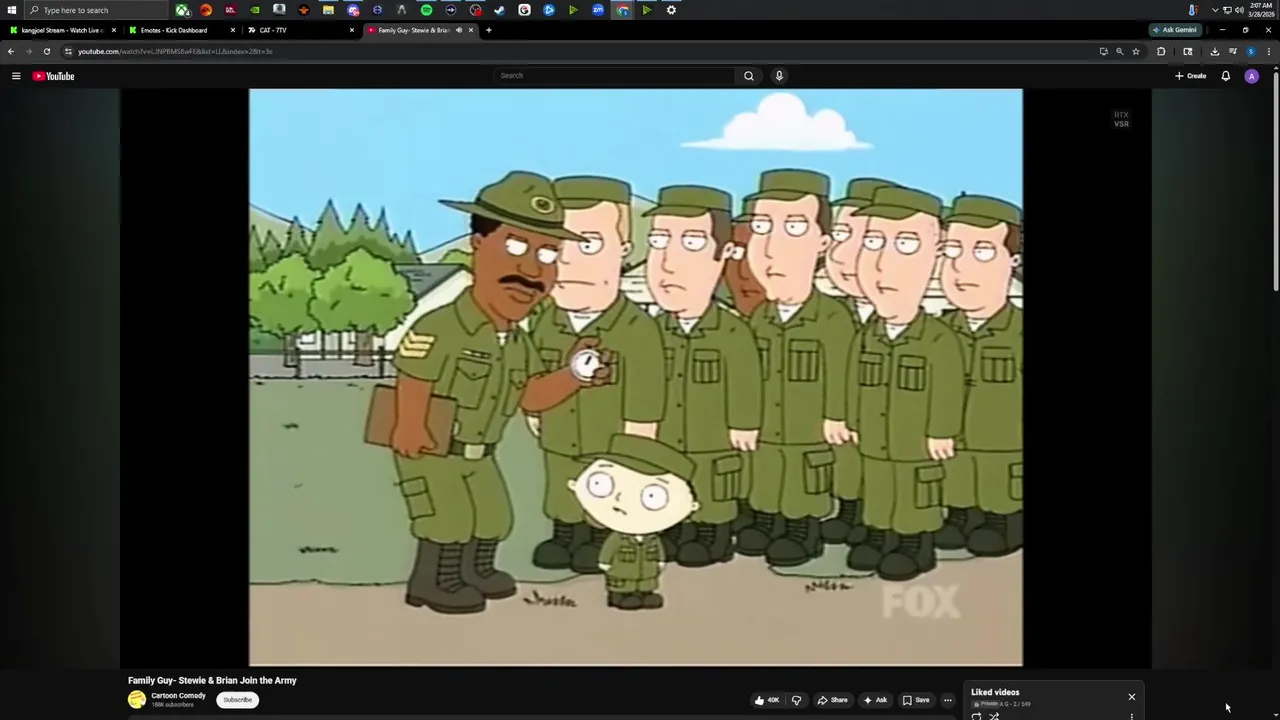Open more actions below the video

pos(948,700)
